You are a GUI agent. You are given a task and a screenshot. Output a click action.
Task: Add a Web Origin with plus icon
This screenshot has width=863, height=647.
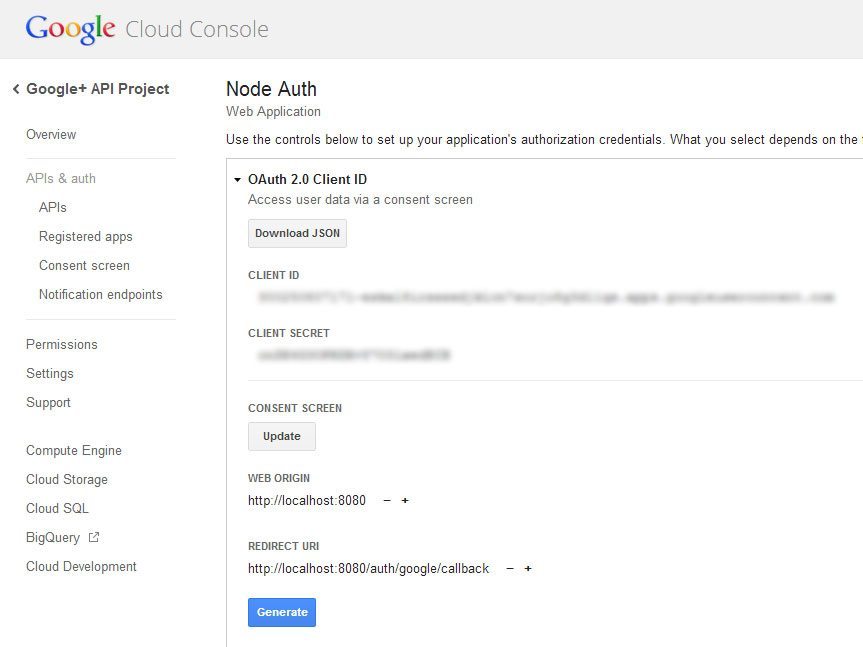(405, 500)
